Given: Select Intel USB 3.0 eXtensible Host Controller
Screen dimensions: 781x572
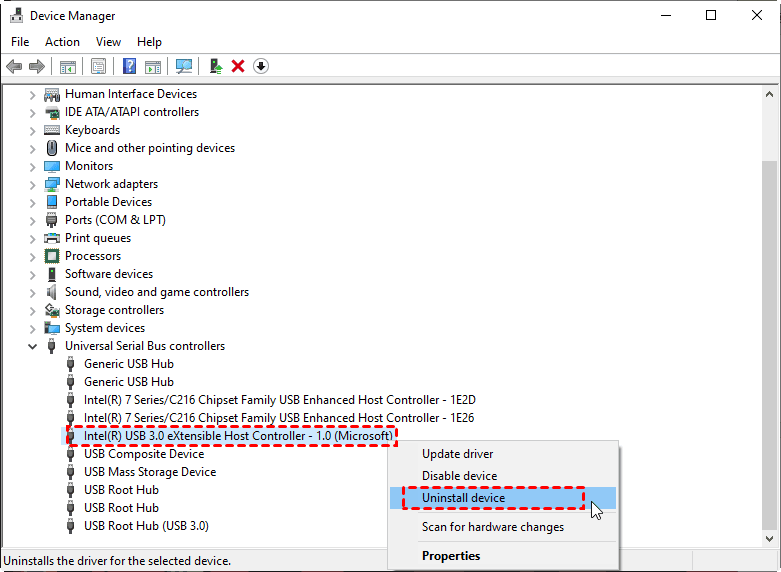Looking at the screenshot, I should pos(238,436).
